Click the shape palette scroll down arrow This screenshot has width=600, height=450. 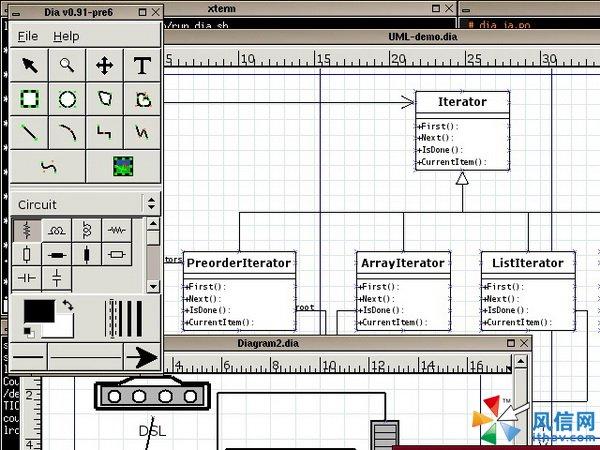click(x=153, y=286)
